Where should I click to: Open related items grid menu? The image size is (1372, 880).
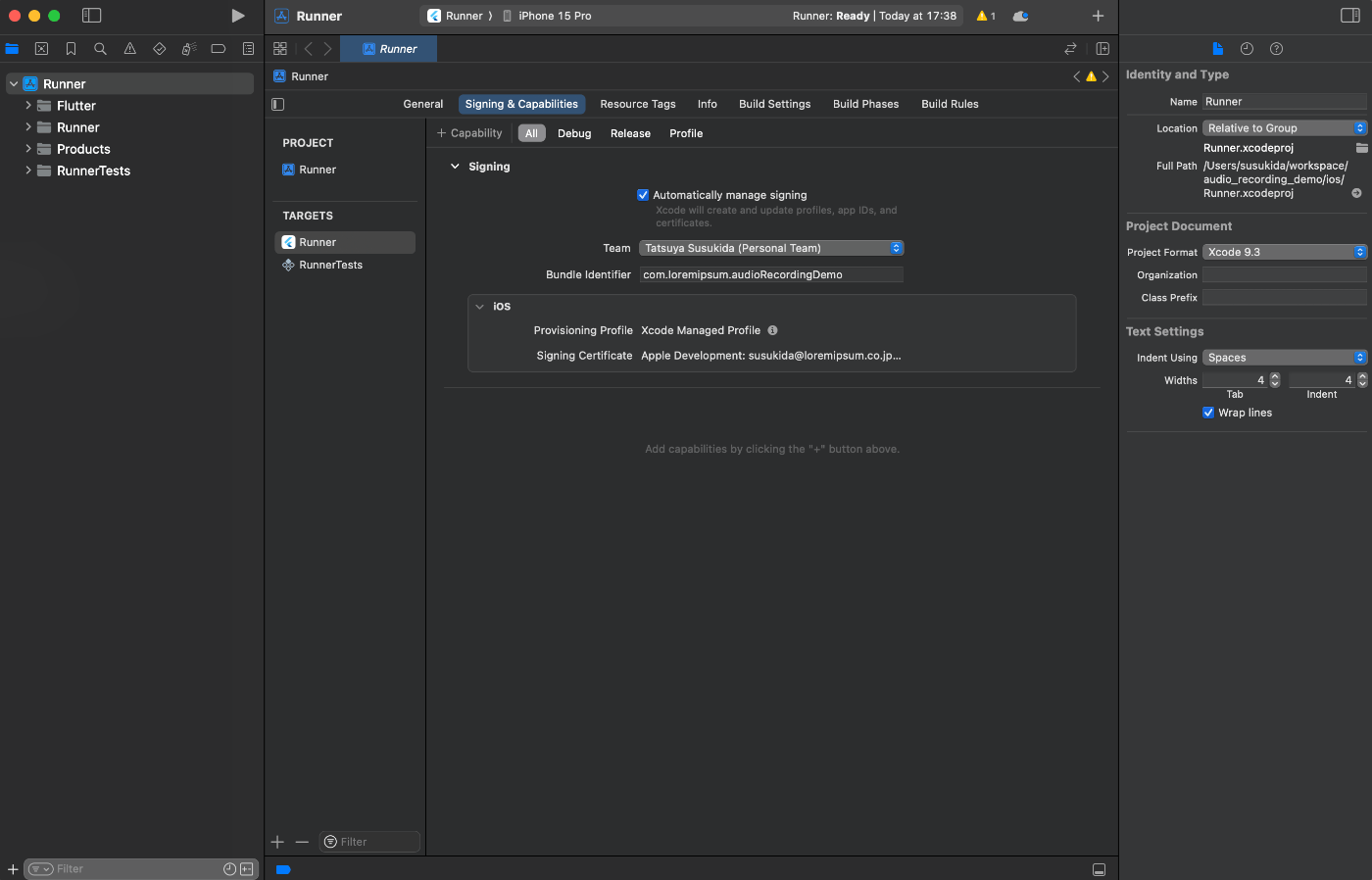280,48
